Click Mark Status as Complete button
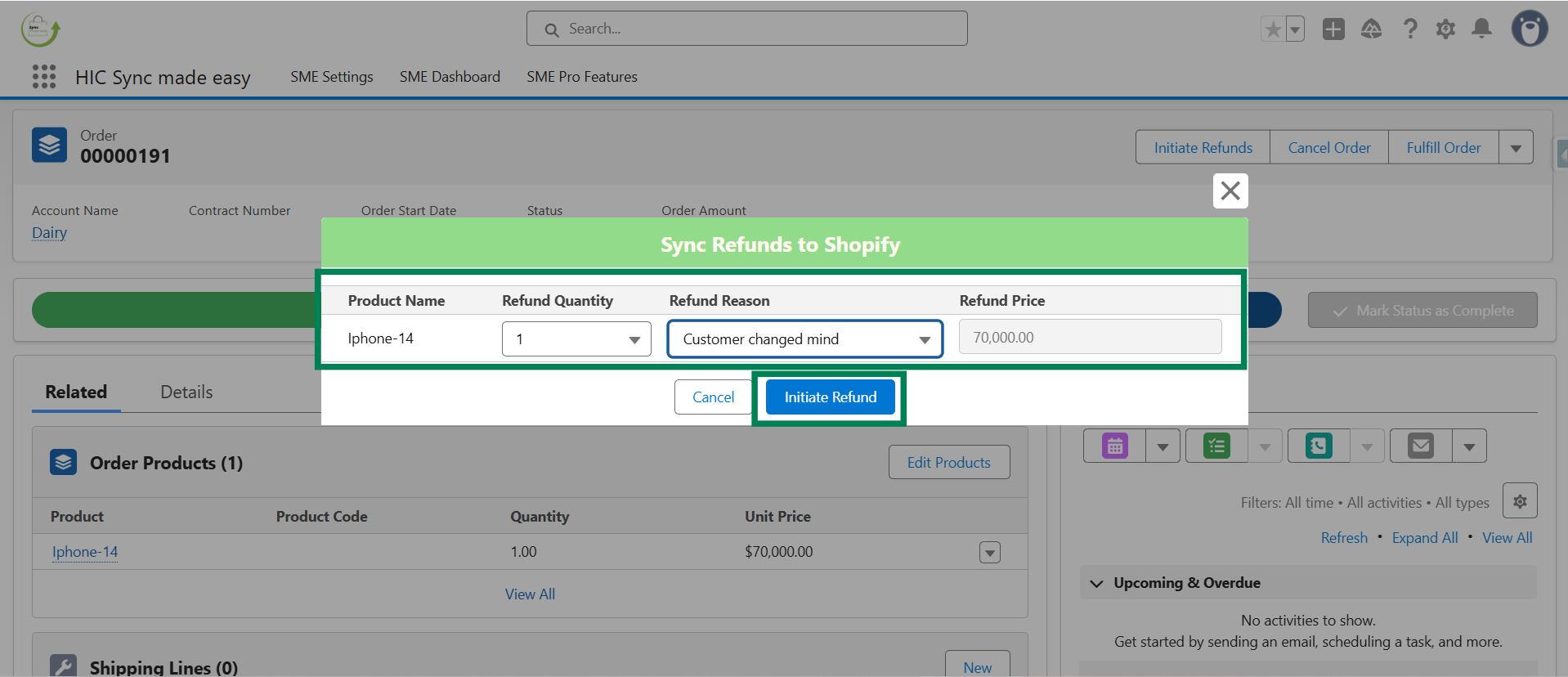 pos(1422,311)
